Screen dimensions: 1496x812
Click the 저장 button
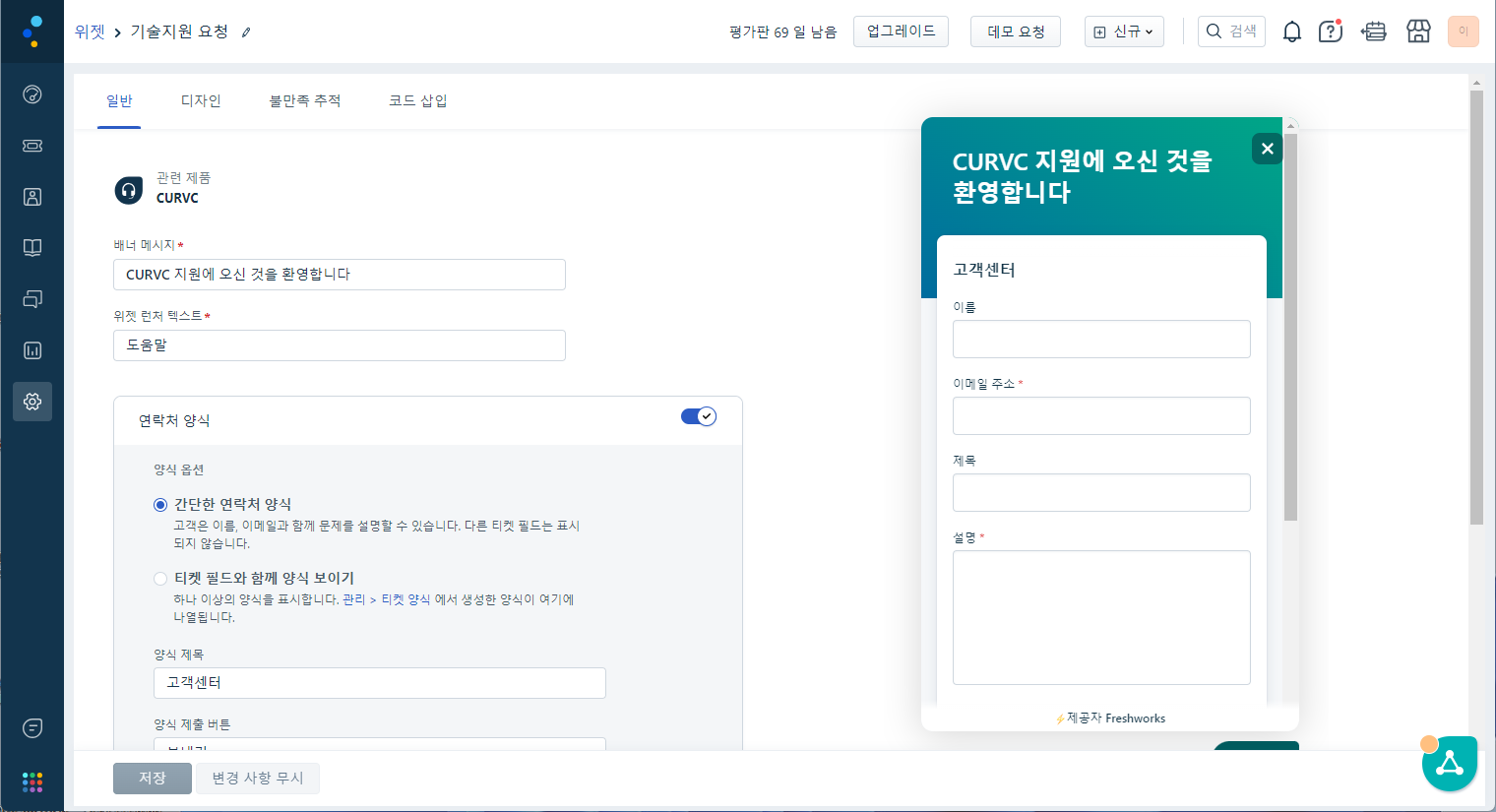click(152, 778)
